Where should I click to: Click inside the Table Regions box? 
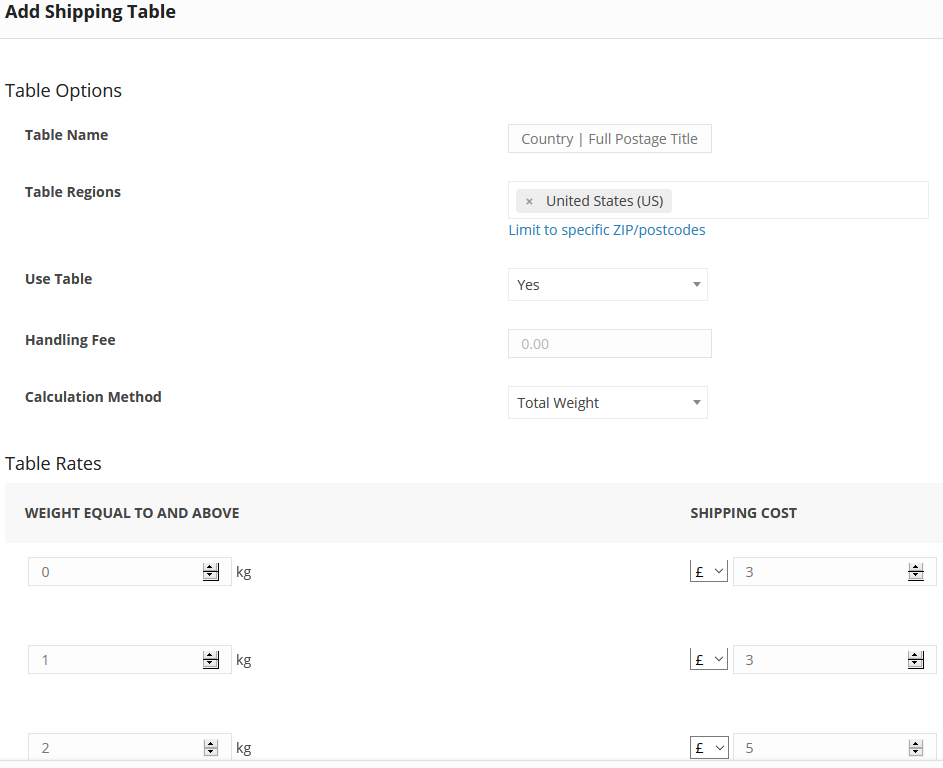(800, 200)
